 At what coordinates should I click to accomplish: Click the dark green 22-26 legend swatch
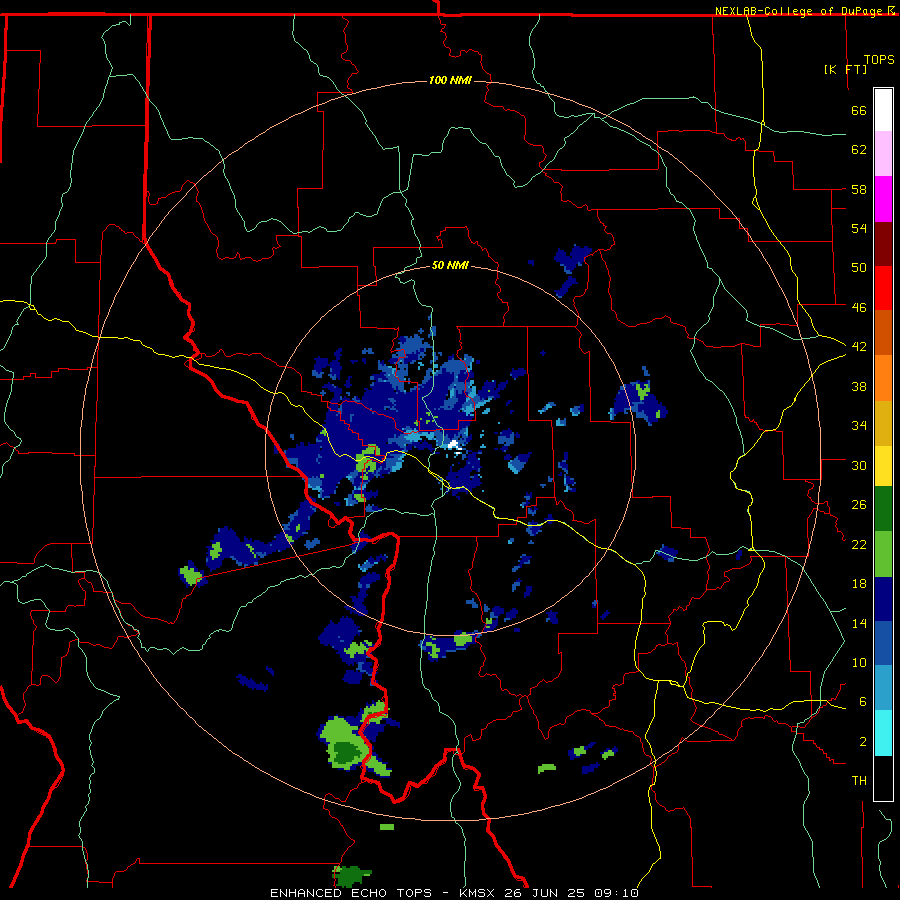pyautogui.click(x=883, y=509)
